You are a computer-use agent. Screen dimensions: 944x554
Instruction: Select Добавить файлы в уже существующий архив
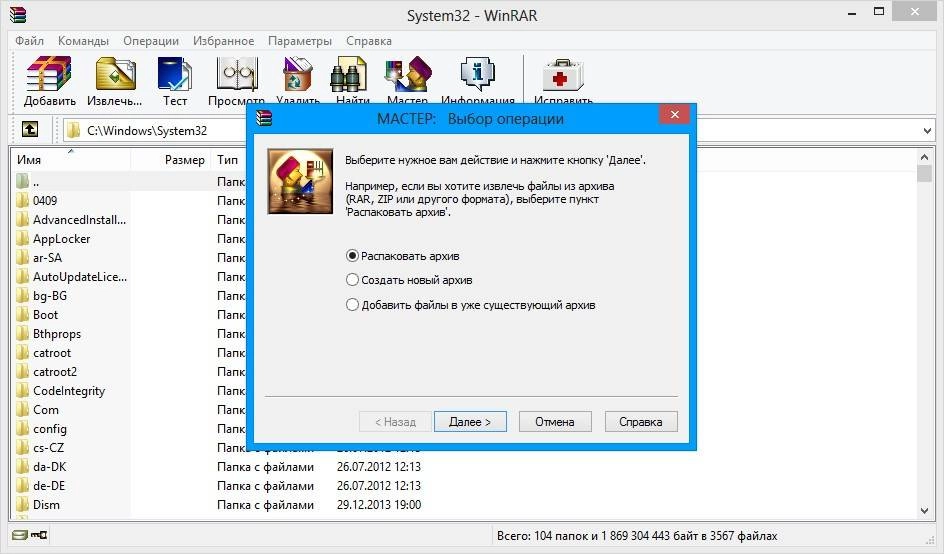[471, 305]
